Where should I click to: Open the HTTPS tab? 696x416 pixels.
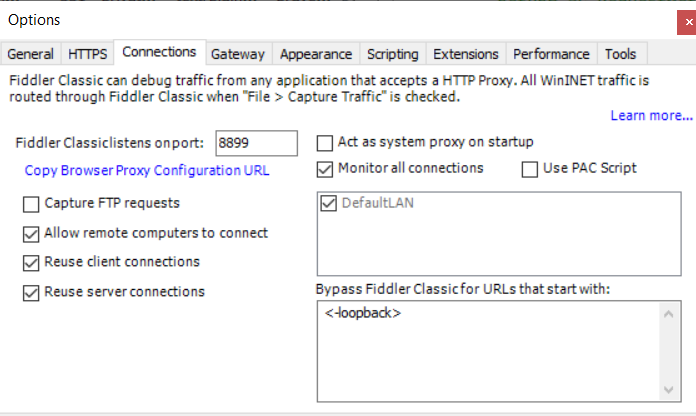(88, 54)
